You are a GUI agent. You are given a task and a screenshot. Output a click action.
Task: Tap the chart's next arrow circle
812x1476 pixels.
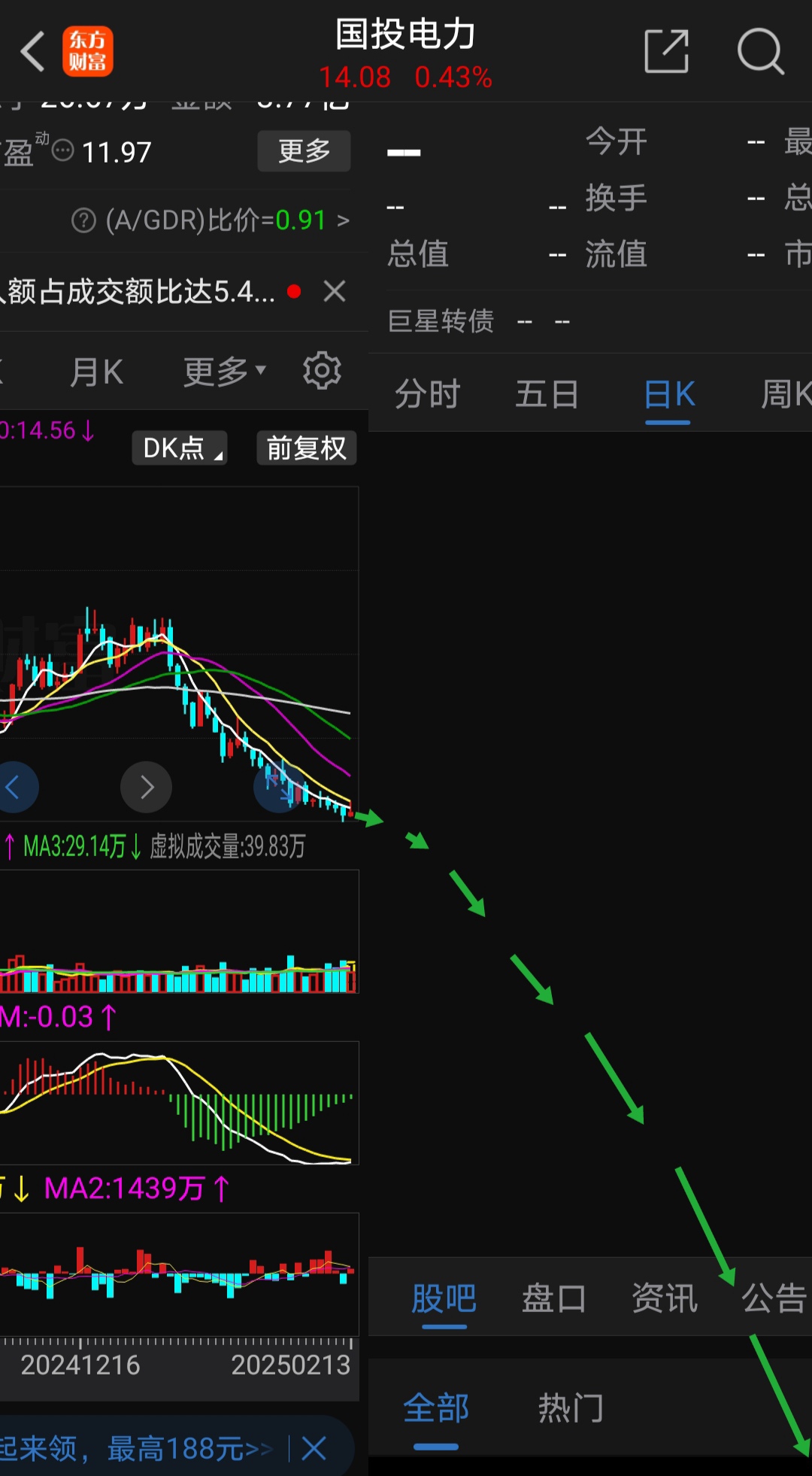[x=147, y=787]
